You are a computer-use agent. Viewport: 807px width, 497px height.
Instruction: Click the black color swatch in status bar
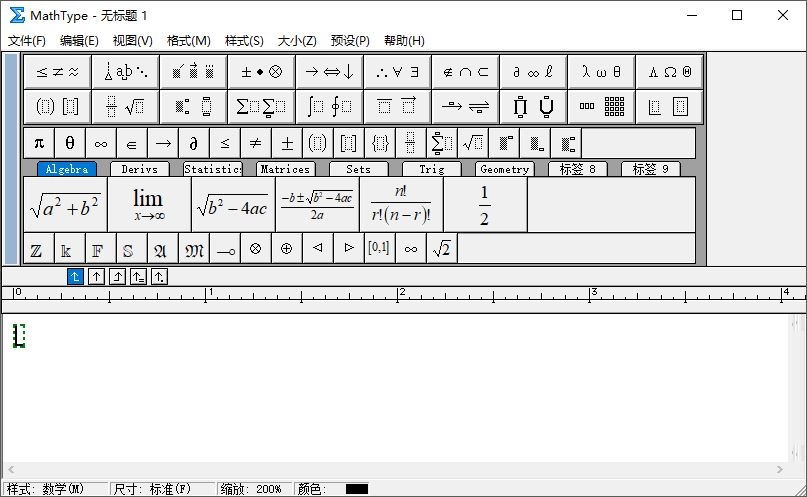coord(357,489)
